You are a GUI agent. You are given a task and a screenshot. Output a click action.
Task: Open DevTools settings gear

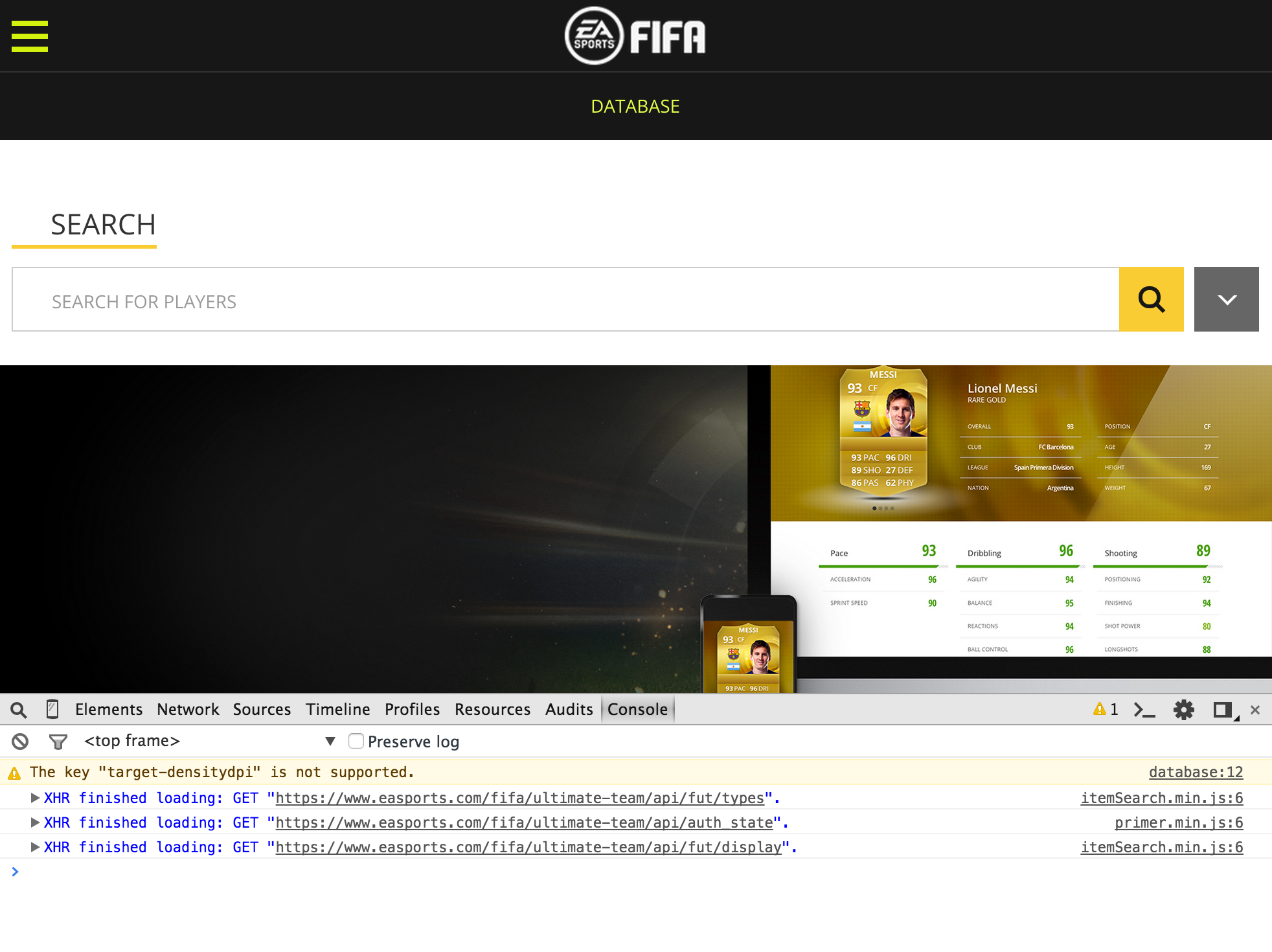point(1184,710)
